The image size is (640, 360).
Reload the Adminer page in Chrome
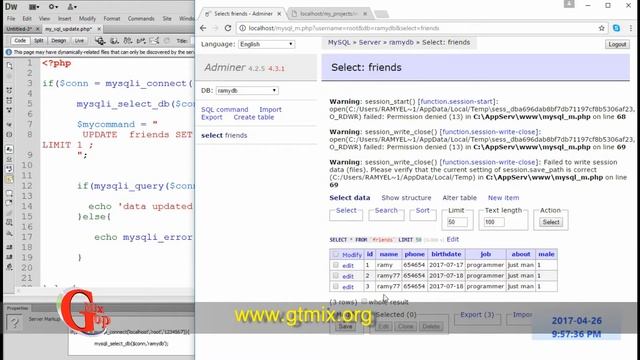coord(228,28)
